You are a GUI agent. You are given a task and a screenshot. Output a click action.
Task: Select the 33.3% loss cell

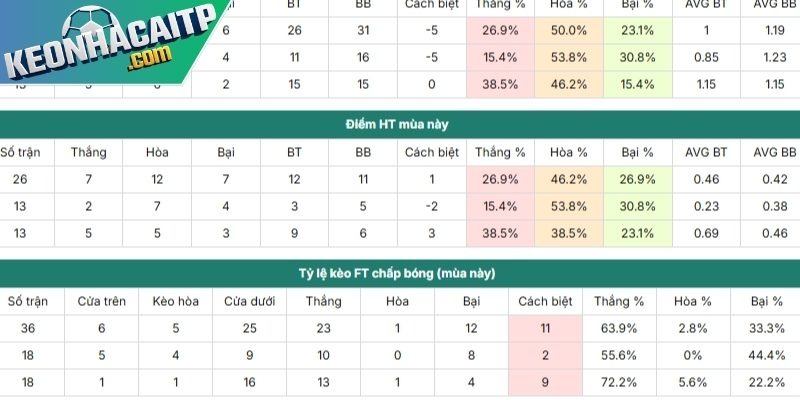point(766,328)
